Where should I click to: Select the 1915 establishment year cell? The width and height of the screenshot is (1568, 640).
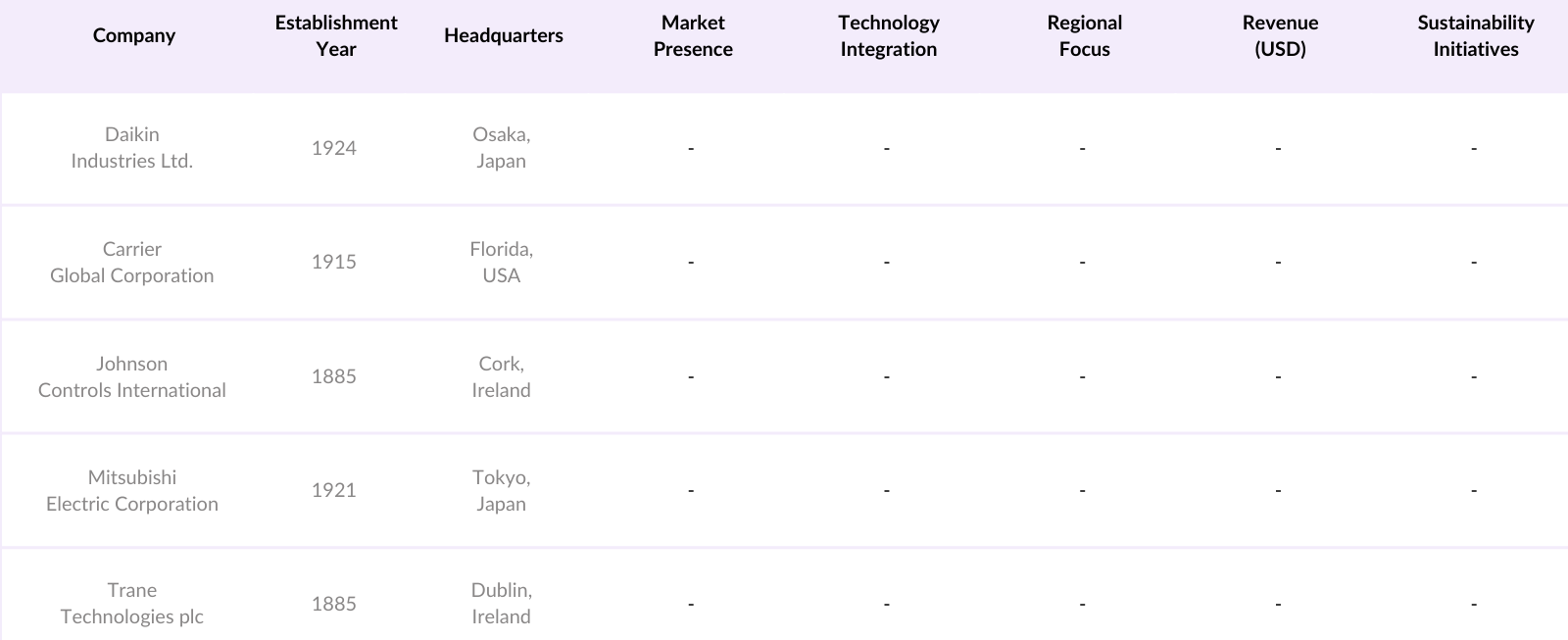(334, 263)
